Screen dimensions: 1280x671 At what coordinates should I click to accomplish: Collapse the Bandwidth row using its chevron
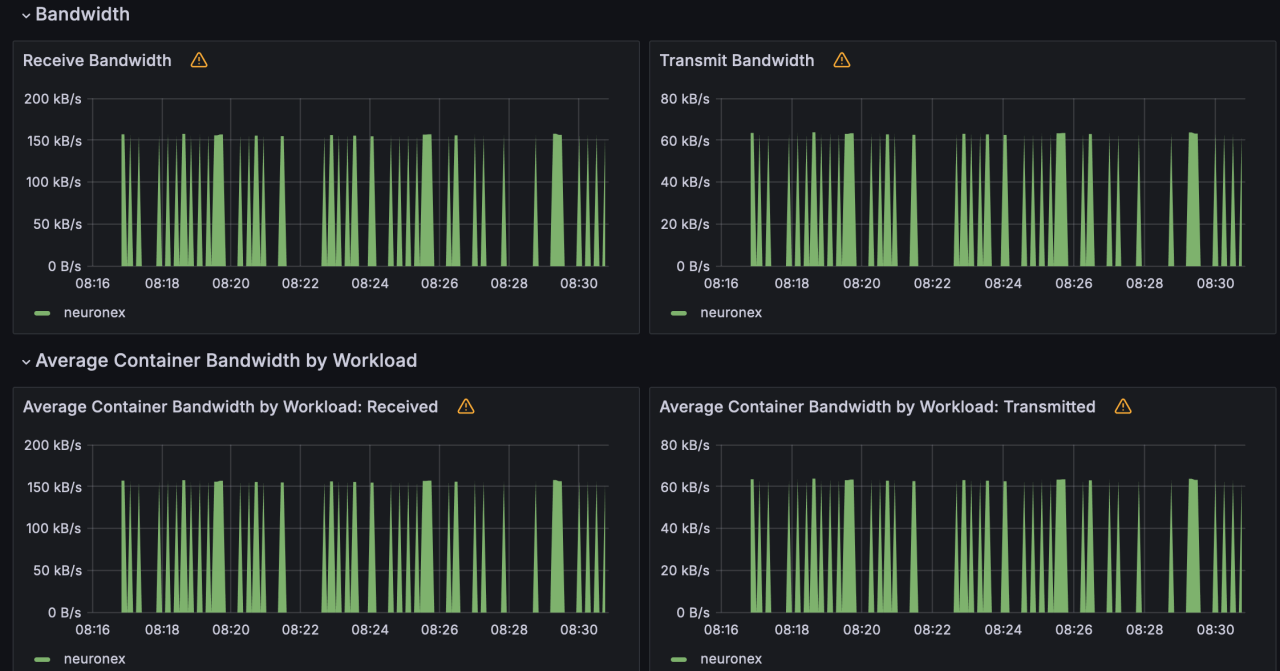tap(26, 15)
